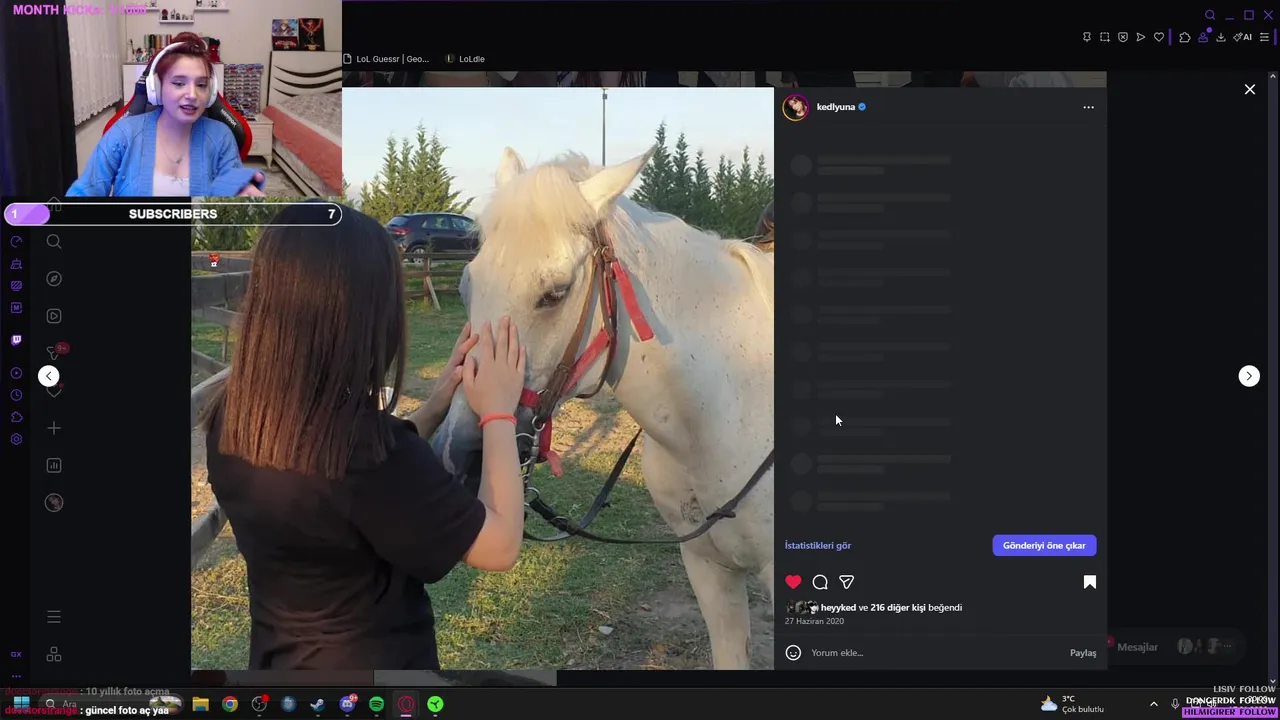
Task: Click Opera tab search magnifier icon
Action: 1210,15
